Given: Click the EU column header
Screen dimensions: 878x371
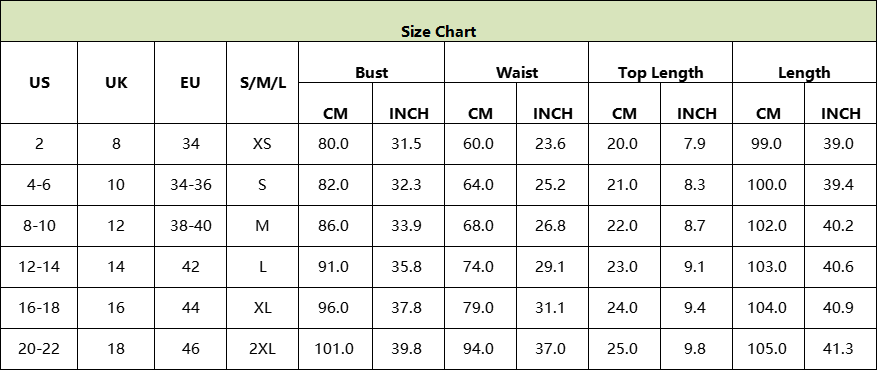Looking at the screenshot, I should click(x=190, y=83).
